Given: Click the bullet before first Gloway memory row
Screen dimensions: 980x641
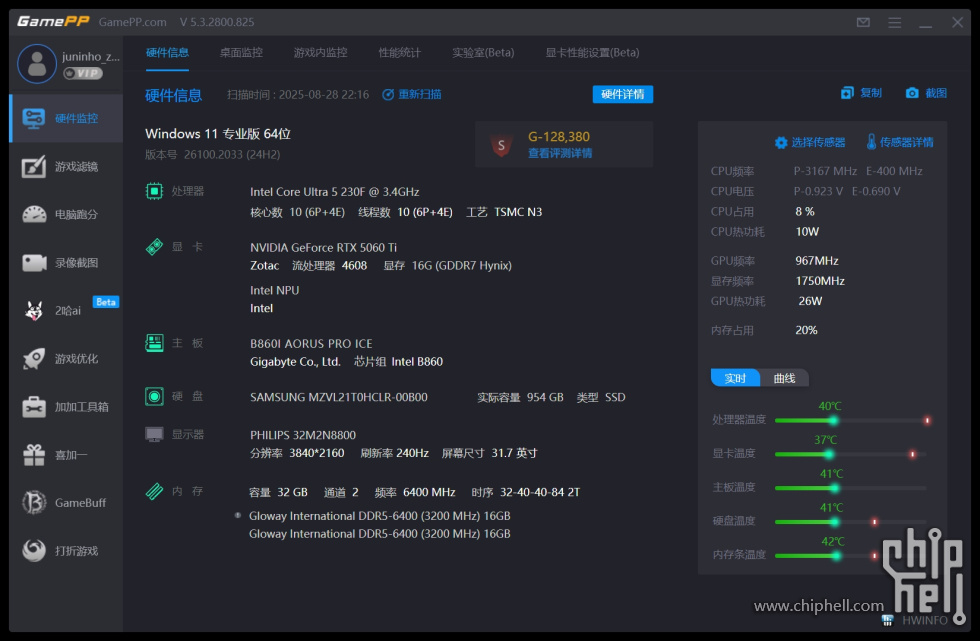Looking at the screenshot, I should [x=238, y=515].
